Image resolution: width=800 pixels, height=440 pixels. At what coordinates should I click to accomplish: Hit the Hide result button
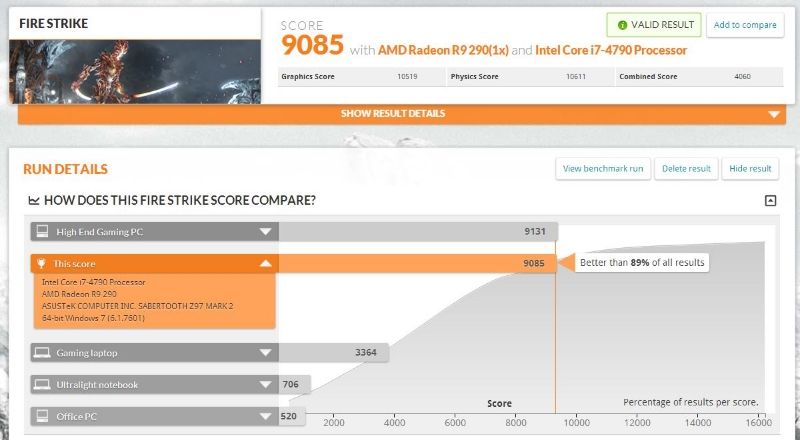coord(750,168)
